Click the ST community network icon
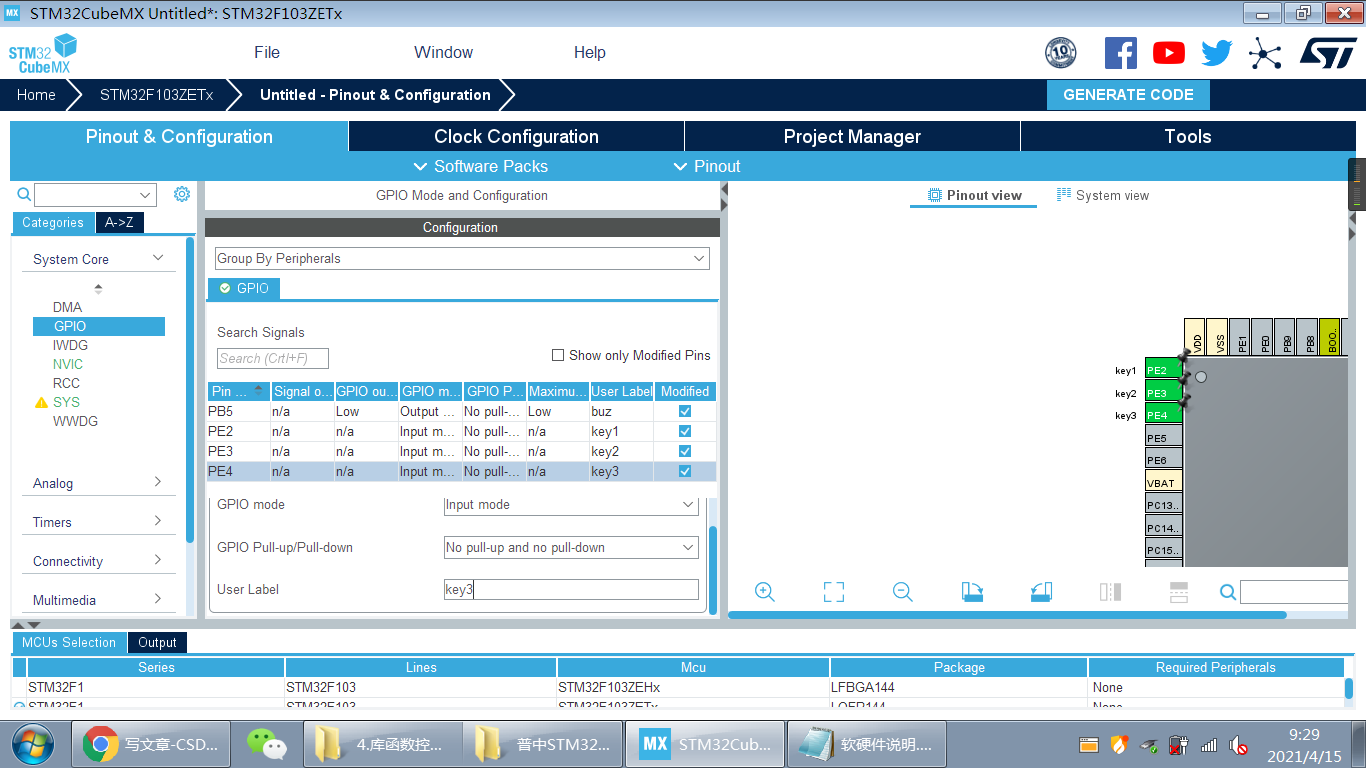This screenshot has height=768, width=1366. [x=1265, y=53]
